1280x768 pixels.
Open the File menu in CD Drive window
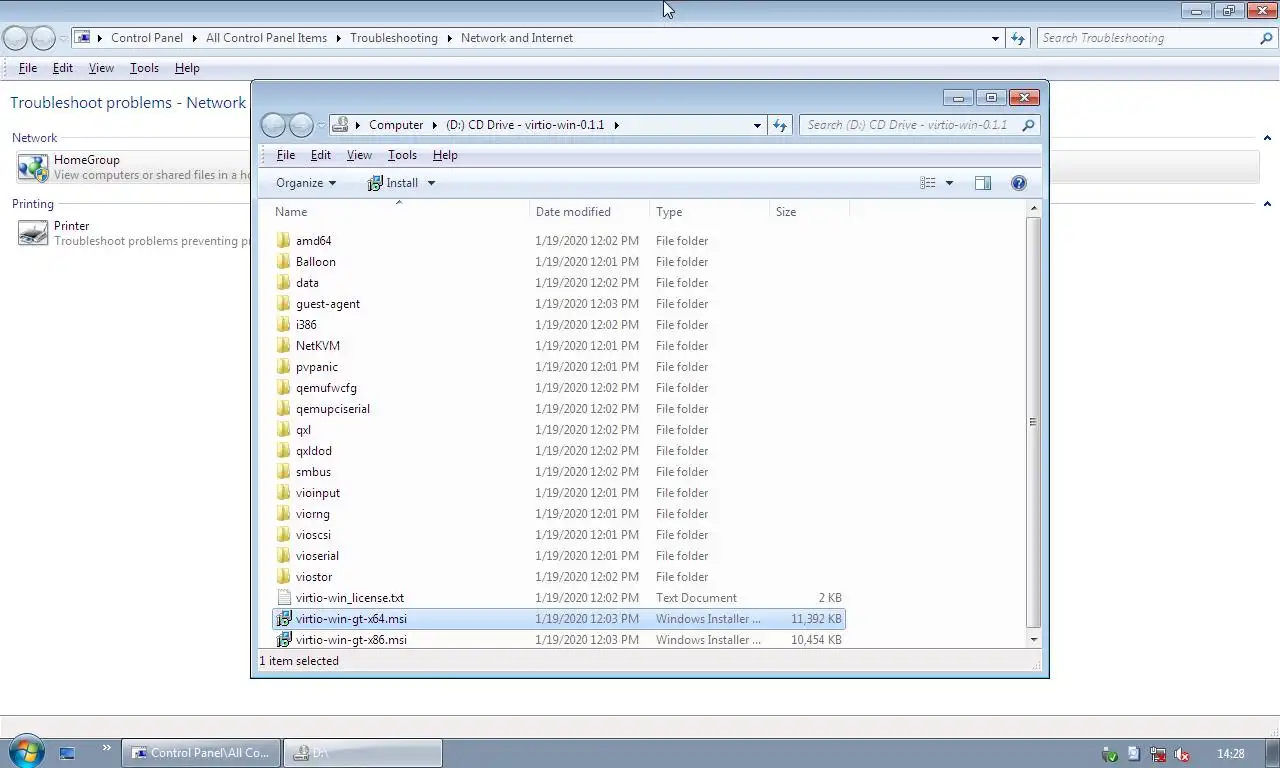pyautogui.click(x=286, y=155)
